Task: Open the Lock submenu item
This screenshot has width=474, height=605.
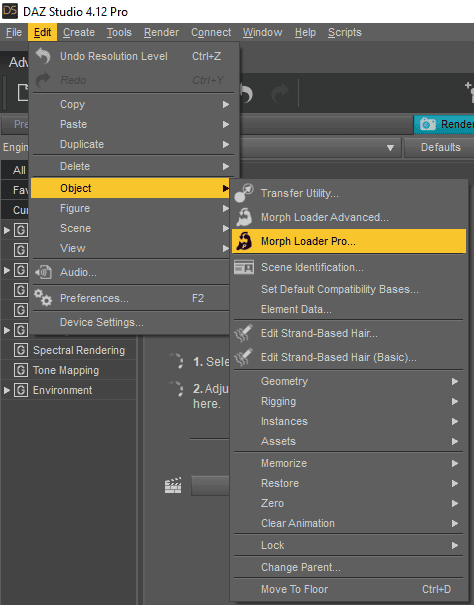Action: coord(349,545)
